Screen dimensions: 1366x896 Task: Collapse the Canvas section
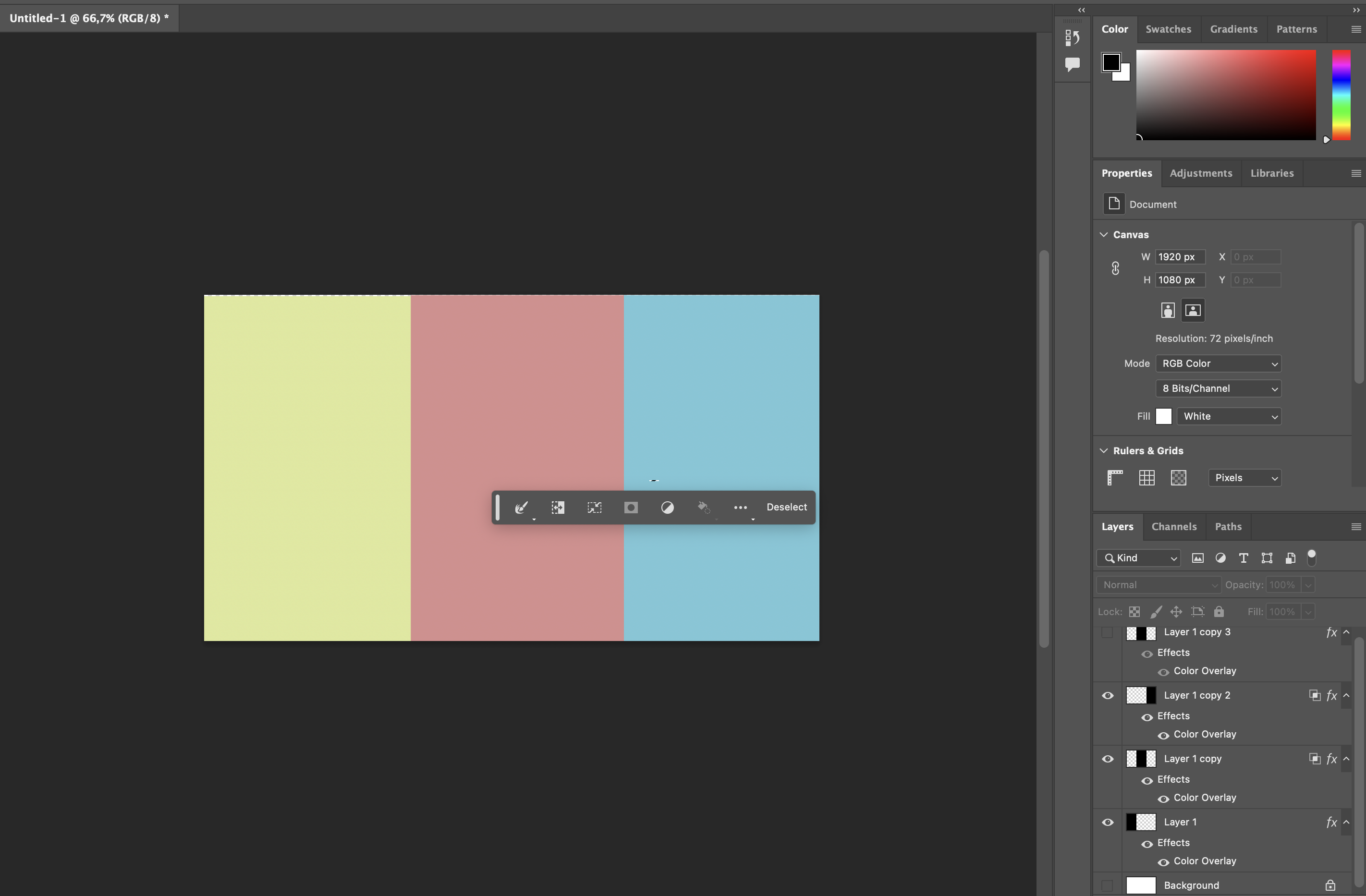click(1104, 234)
